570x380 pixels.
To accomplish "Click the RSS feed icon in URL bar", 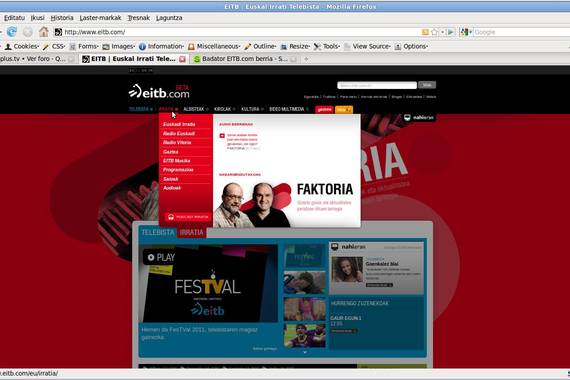I will [425, 32].
